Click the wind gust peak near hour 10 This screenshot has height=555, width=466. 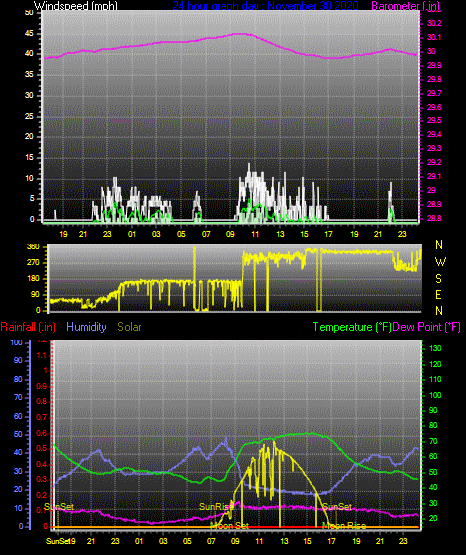(x=249, y=165)
